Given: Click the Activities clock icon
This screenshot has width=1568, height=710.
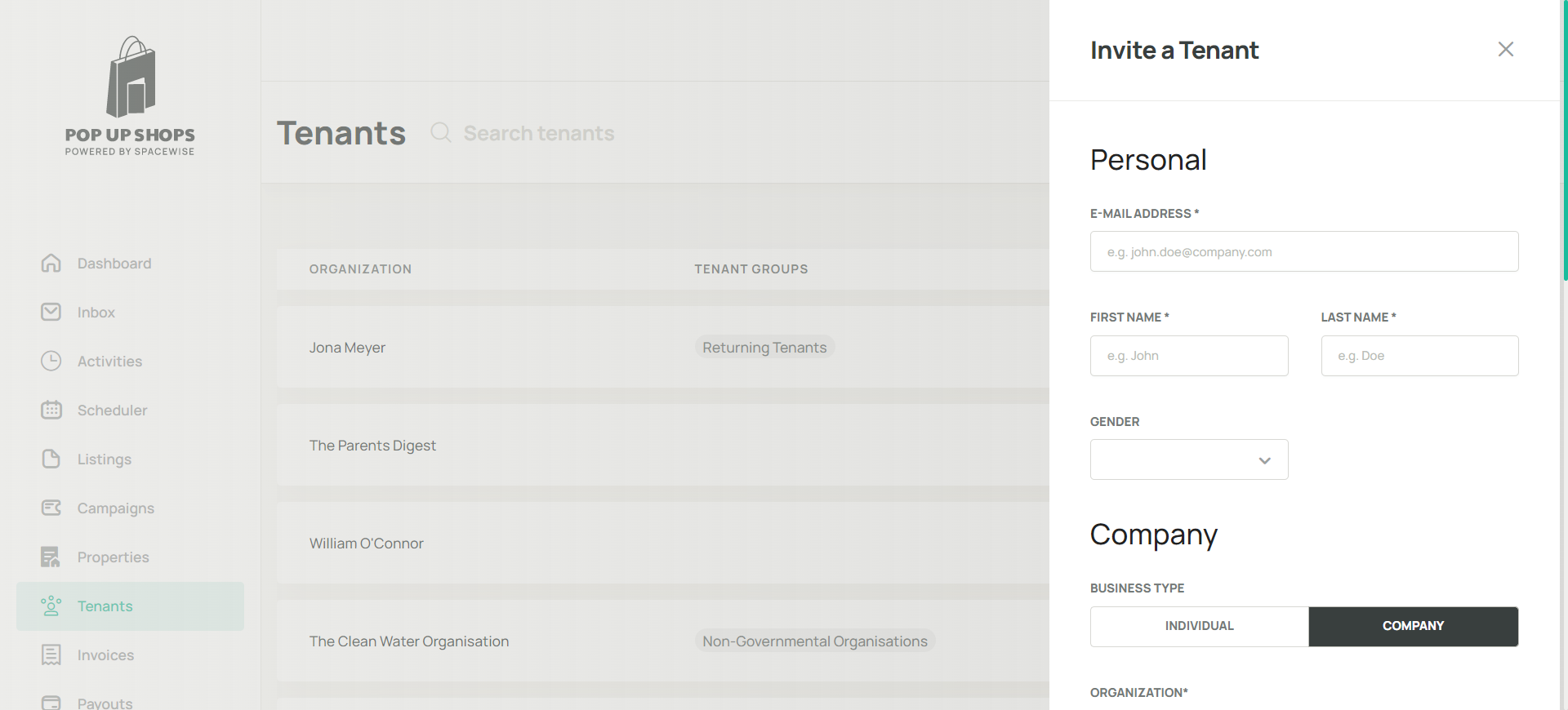Looking at the screenshot, I should pyautogui.click(x=51, y=361).
